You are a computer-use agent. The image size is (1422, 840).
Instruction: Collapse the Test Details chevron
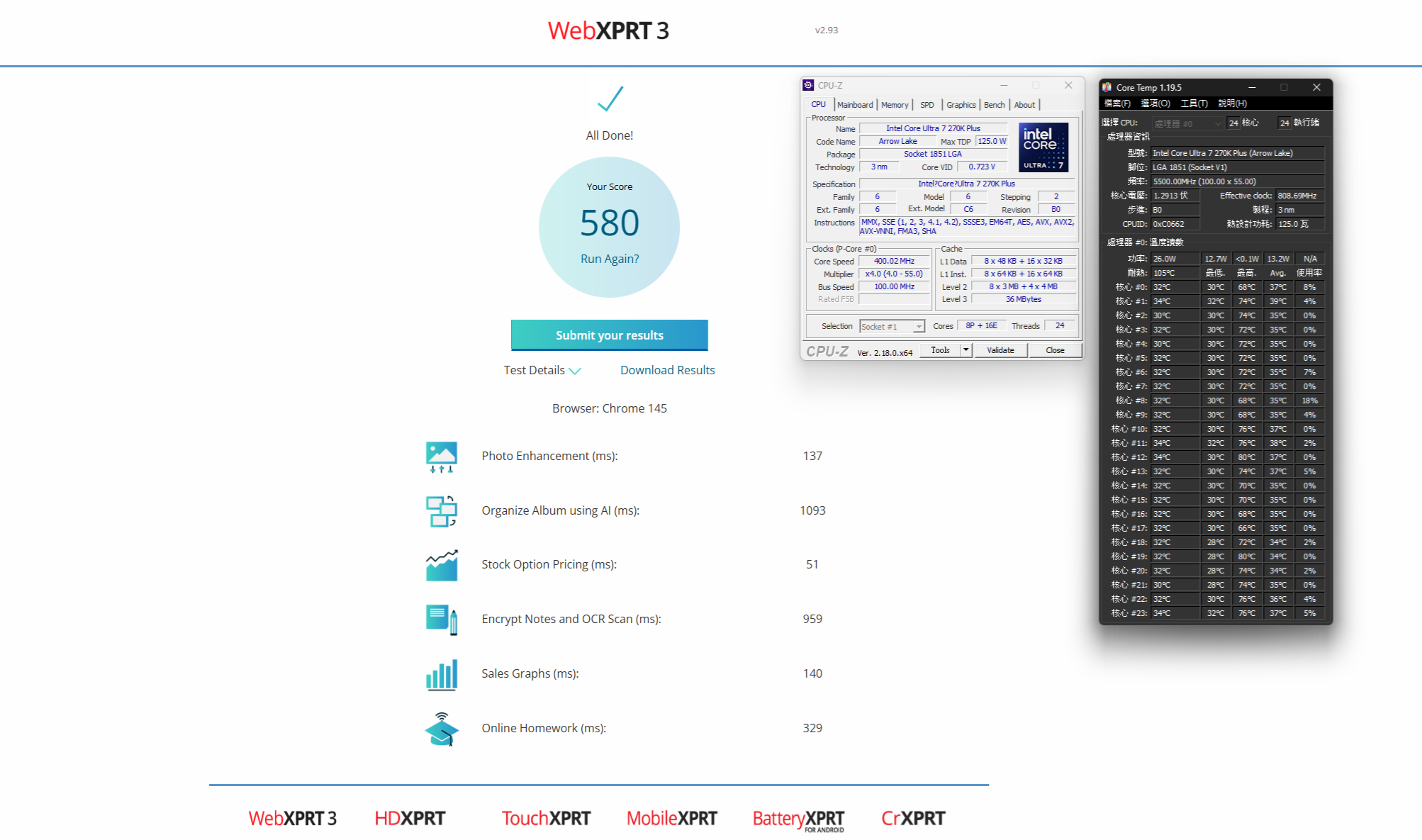[x=575, y=371]
